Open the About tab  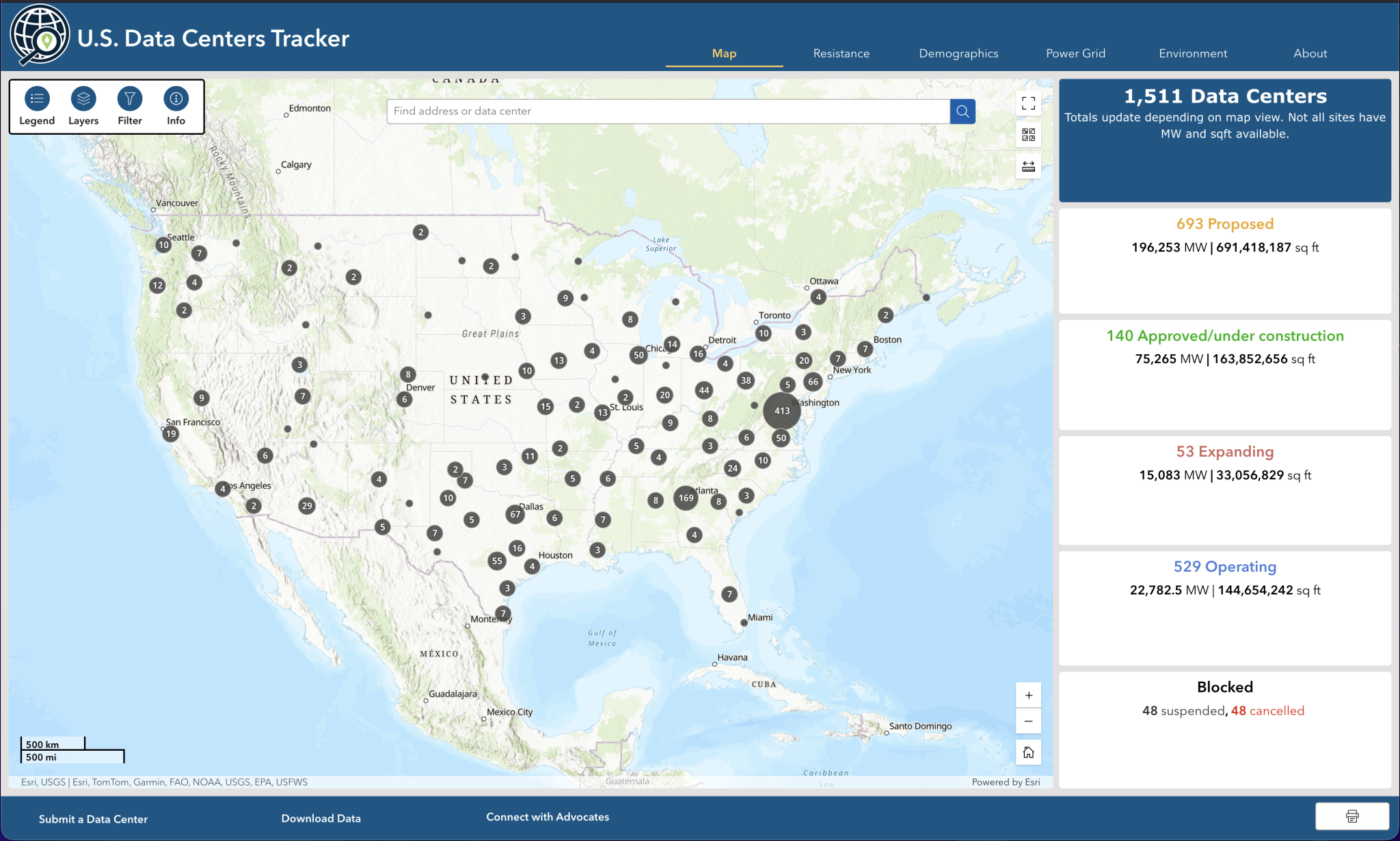pyautogui.click(x=1310, y=53)
